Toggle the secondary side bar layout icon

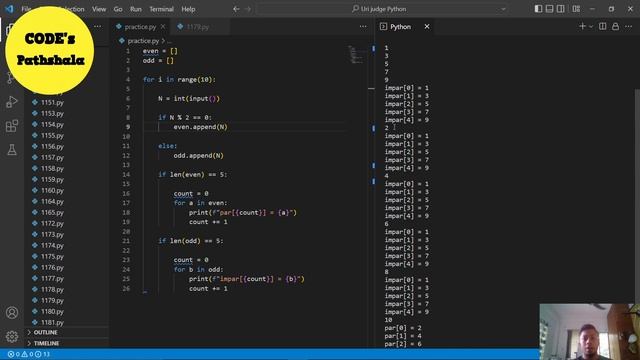[560, 9]
